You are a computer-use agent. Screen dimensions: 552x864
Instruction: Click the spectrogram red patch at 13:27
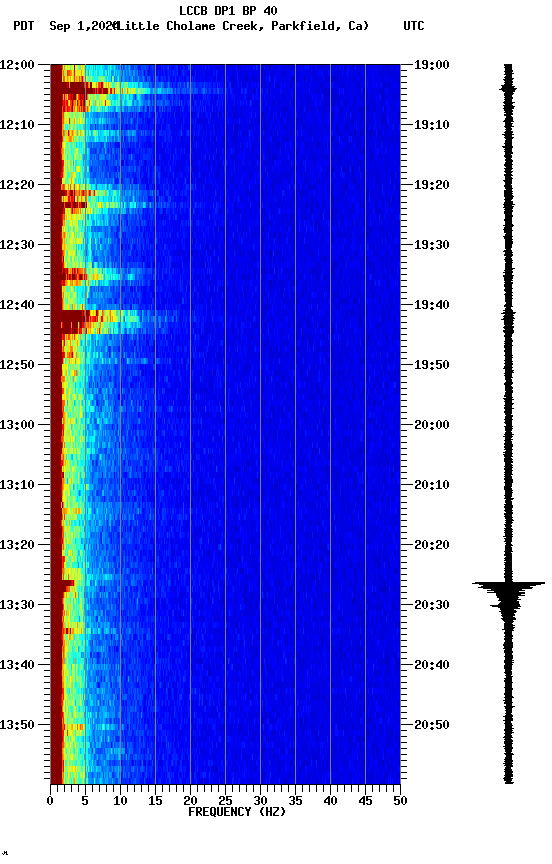(68, 585)
